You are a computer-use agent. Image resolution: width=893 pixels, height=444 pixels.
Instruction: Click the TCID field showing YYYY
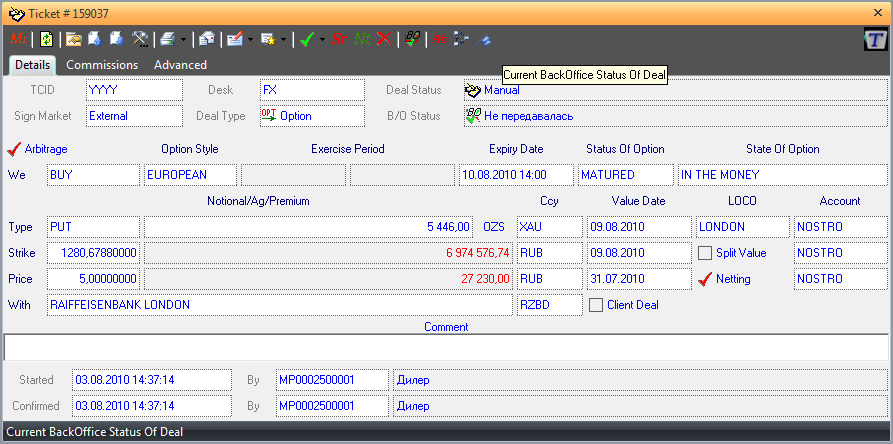[134, 90]
